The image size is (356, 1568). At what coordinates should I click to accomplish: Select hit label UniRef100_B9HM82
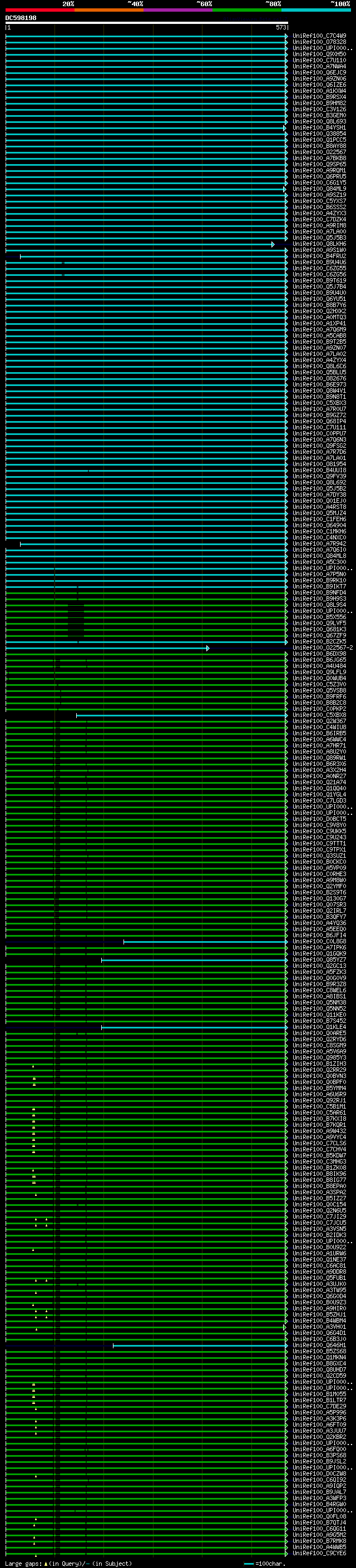(x=319, y=103)
